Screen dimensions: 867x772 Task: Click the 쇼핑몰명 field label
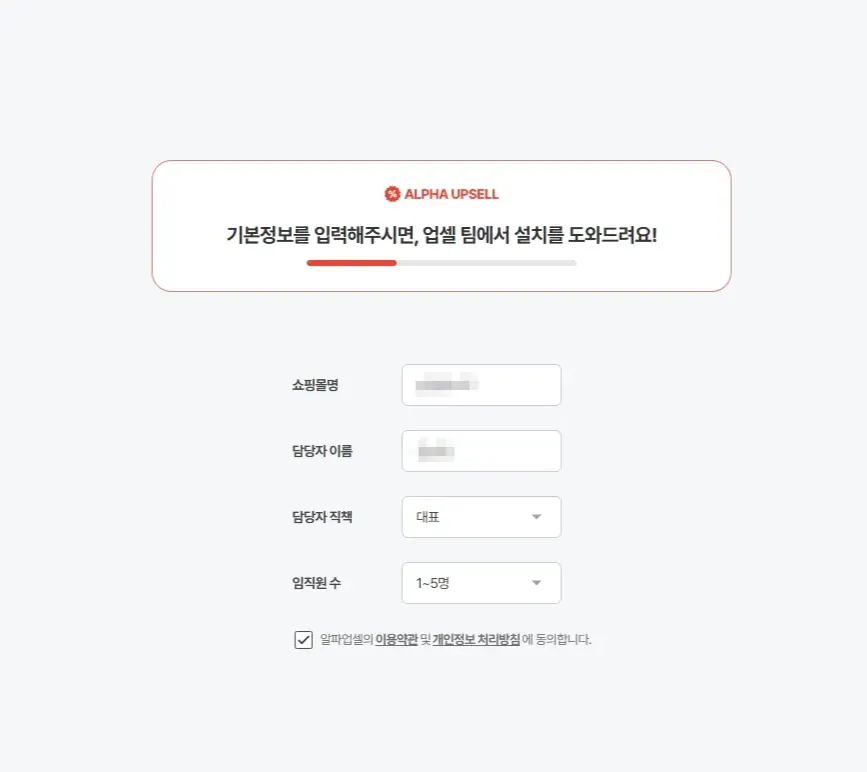[x=315, y=385]
